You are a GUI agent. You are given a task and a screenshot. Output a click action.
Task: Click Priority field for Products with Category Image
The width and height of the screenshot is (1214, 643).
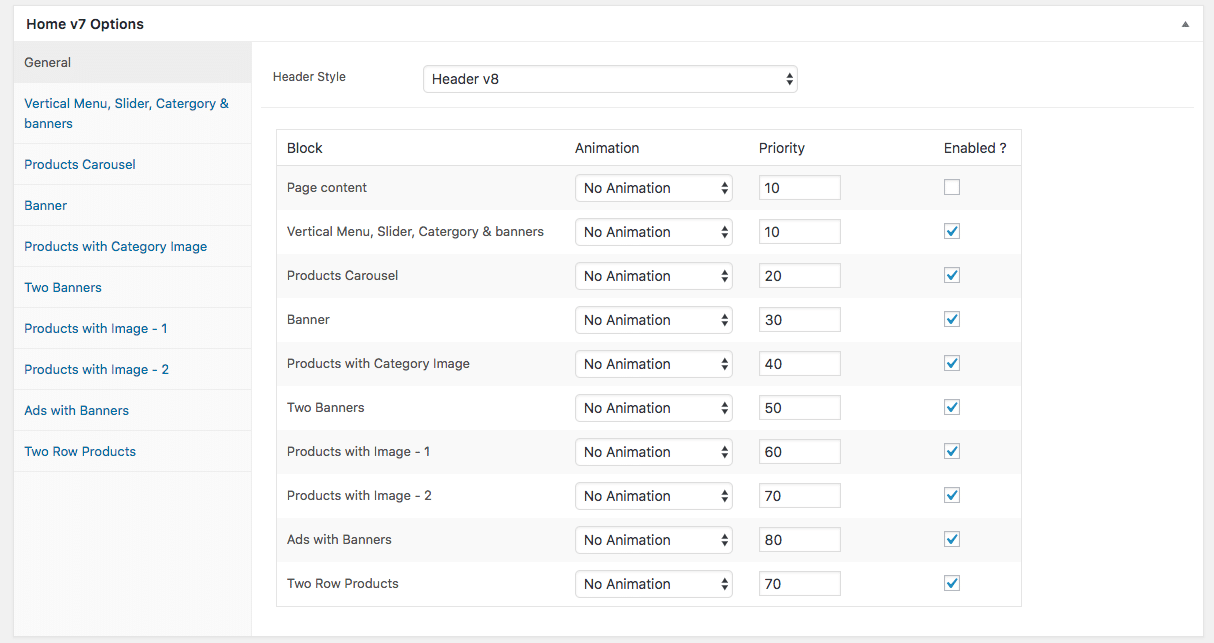(x=800, y=364)
